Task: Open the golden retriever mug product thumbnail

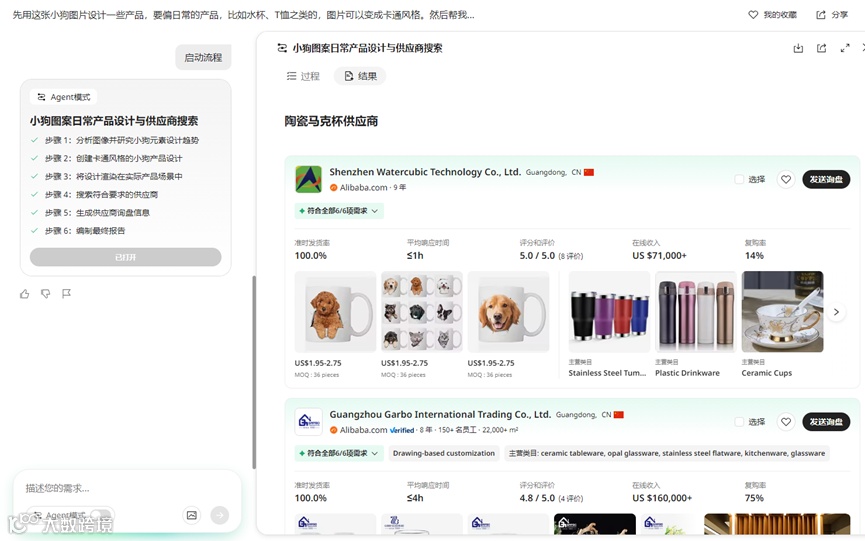Action: click(508, 312)
